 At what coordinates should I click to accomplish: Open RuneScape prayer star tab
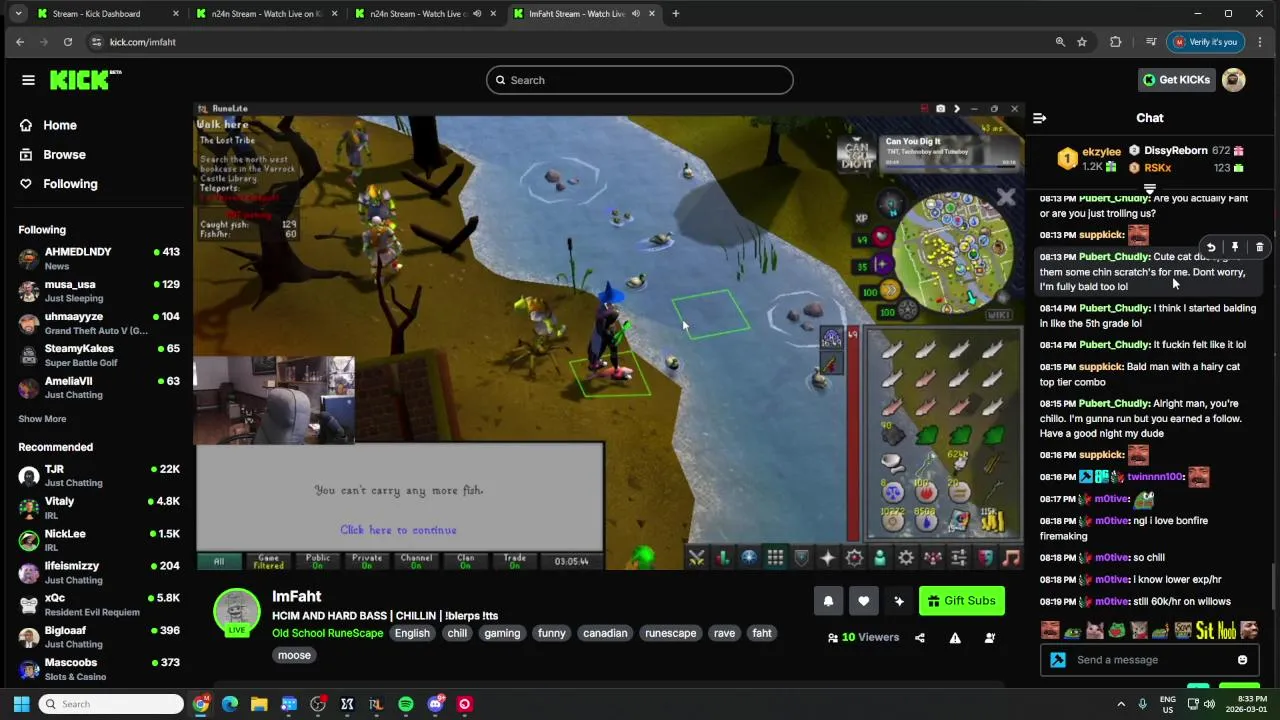coord(827,558)
